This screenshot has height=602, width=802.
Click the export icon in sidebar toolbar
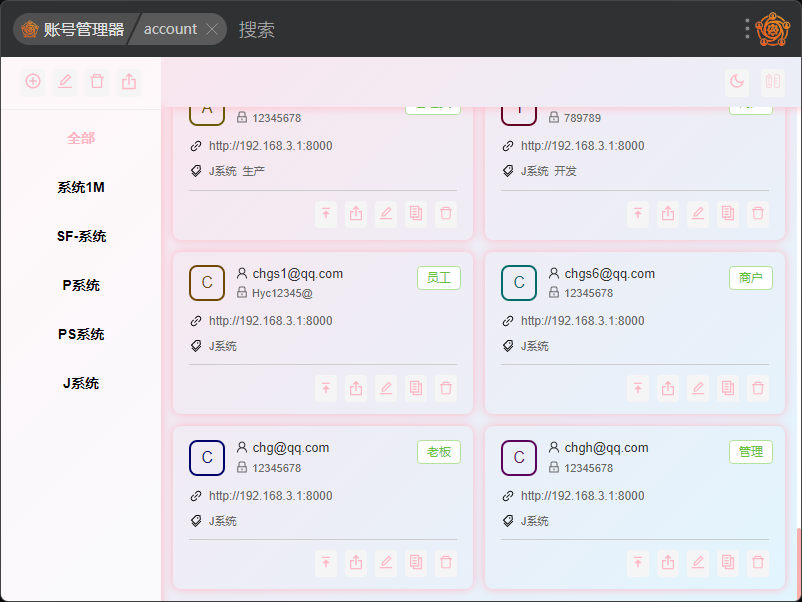(x=129, y=81)
